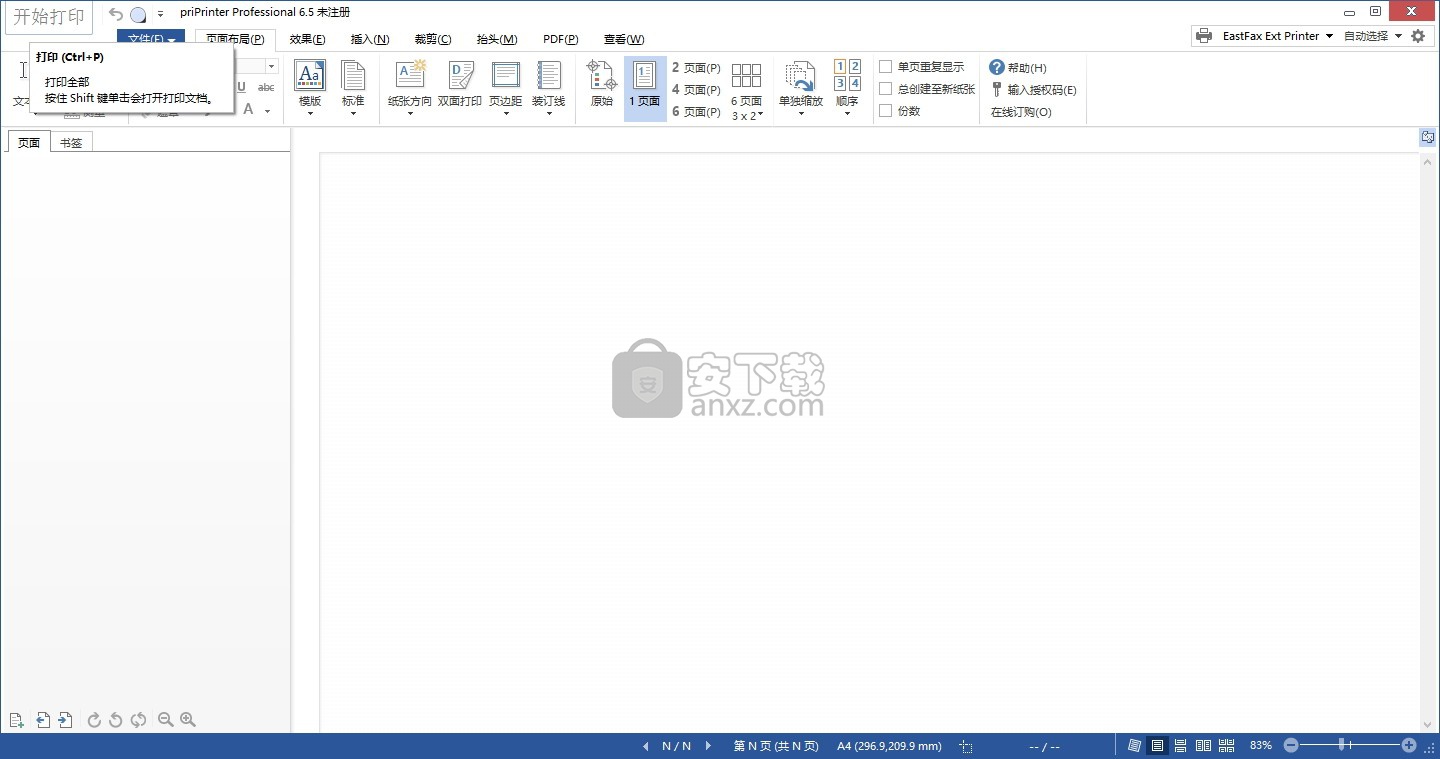The height and width of the screenshot is (759, 1440).
Task: Switch to the PDF(P) ribbon tab
Action: [x=560, y=39]
